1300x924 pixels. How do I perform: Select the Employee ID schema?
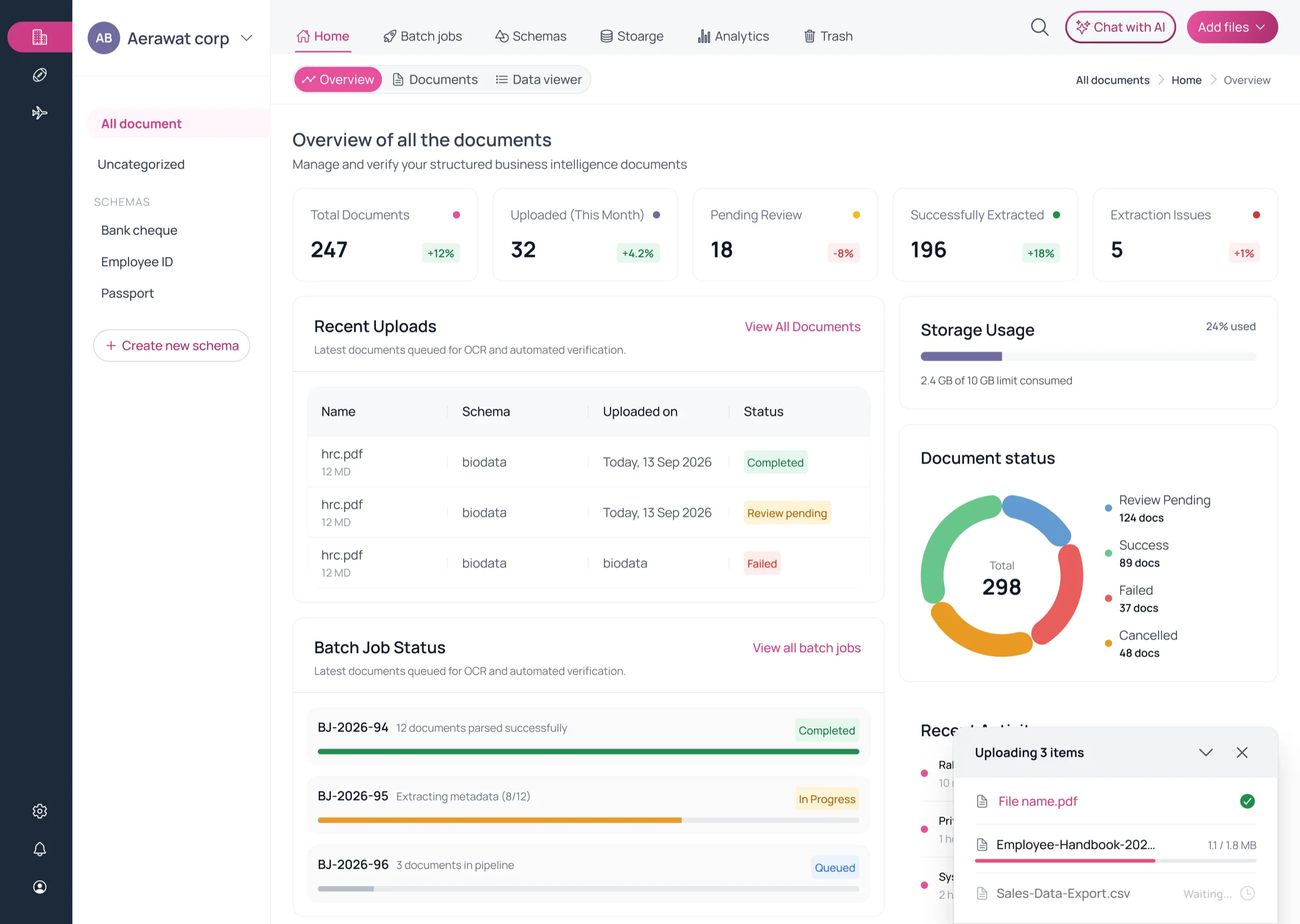(x=136, y=262)
